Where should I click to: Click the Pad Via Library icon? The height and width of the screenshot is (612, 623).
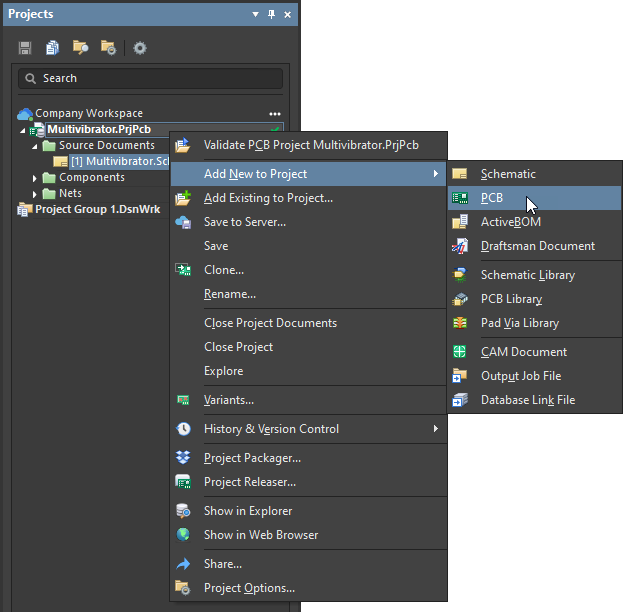pos(460,323)
